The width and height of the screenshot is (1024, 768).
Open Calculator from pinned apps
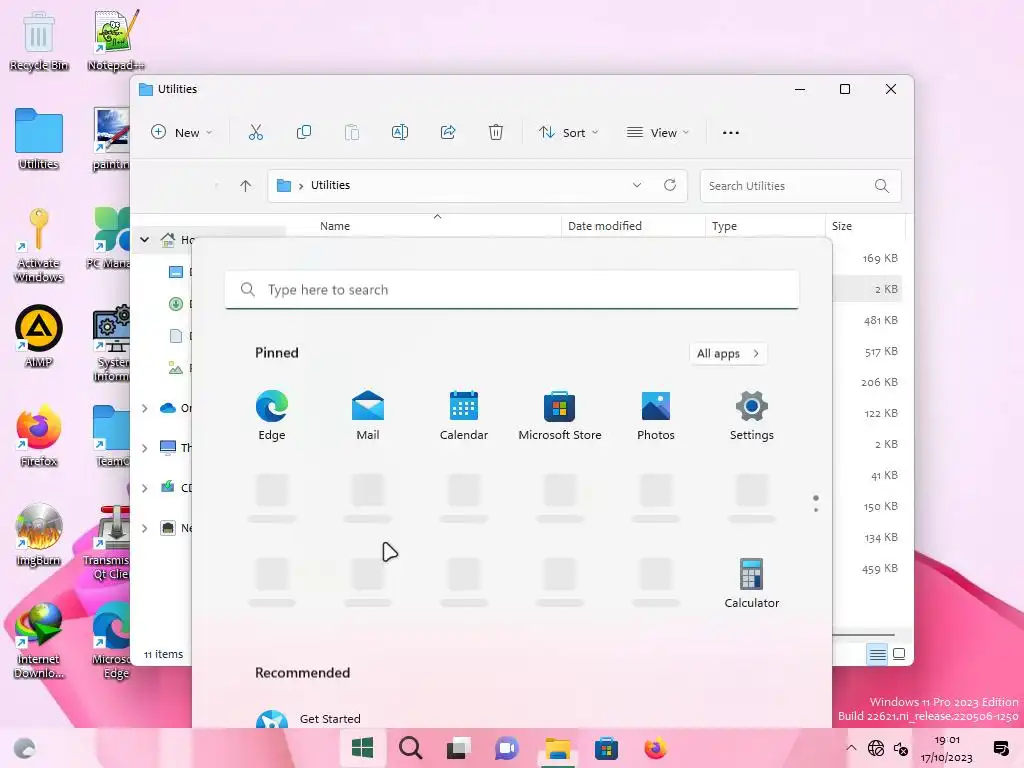[x=752, y=584]
